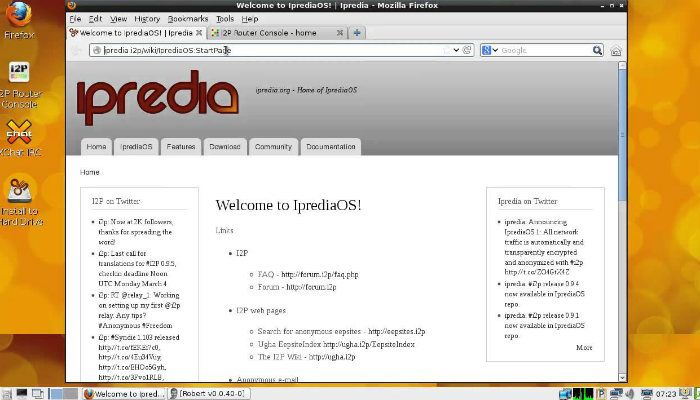Open the http://forum.i2p Forum link
The image size is (700, 400).
tap(311, 287)
